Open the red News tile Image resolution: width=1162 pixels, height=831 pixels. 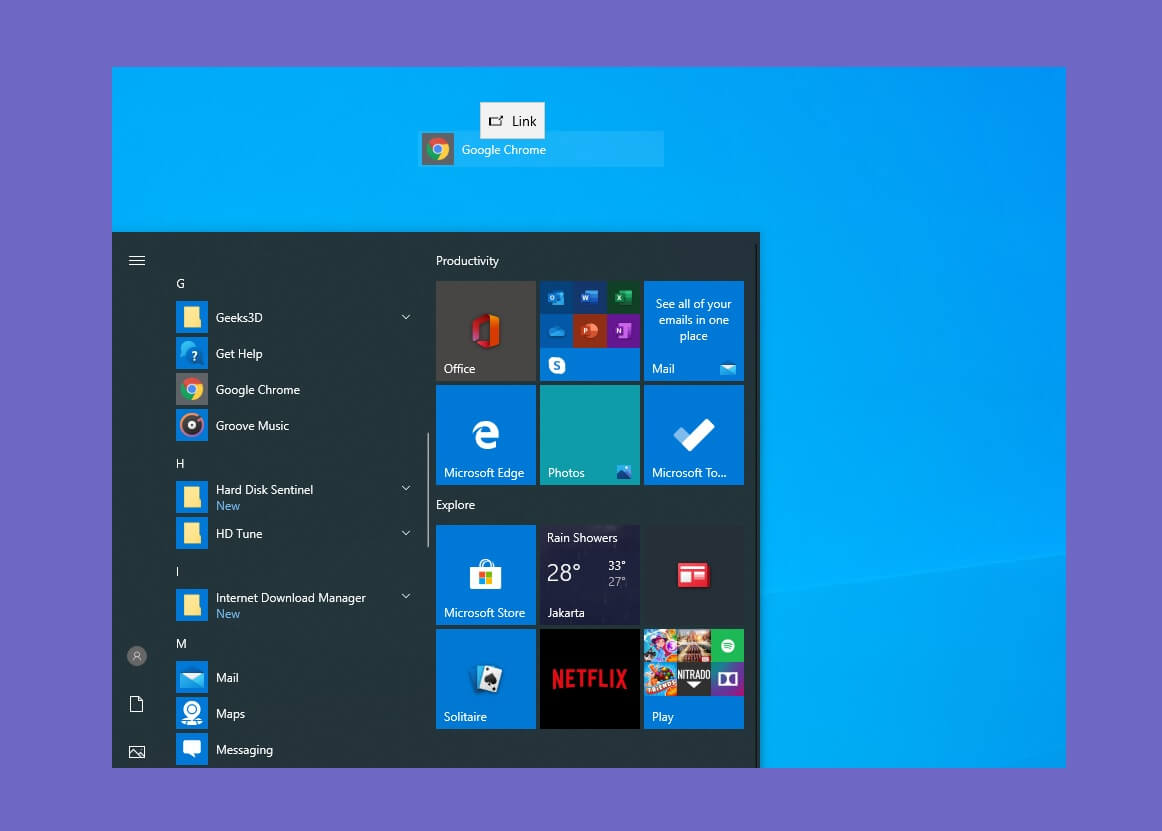coord(694,575)
